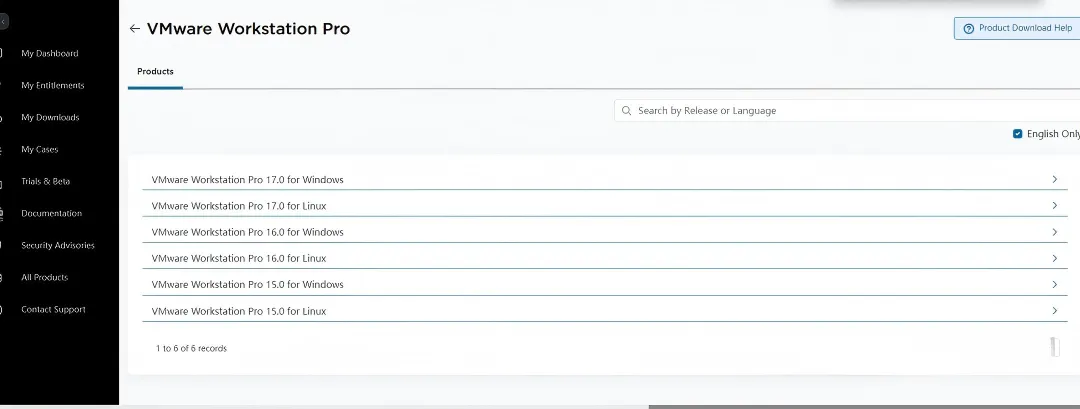Viewport: 1080px width, 409px height.
Task: Expand VMware Workstation Pro 17.0 for Linux chevron
Action: click(x=1055, y=205)
